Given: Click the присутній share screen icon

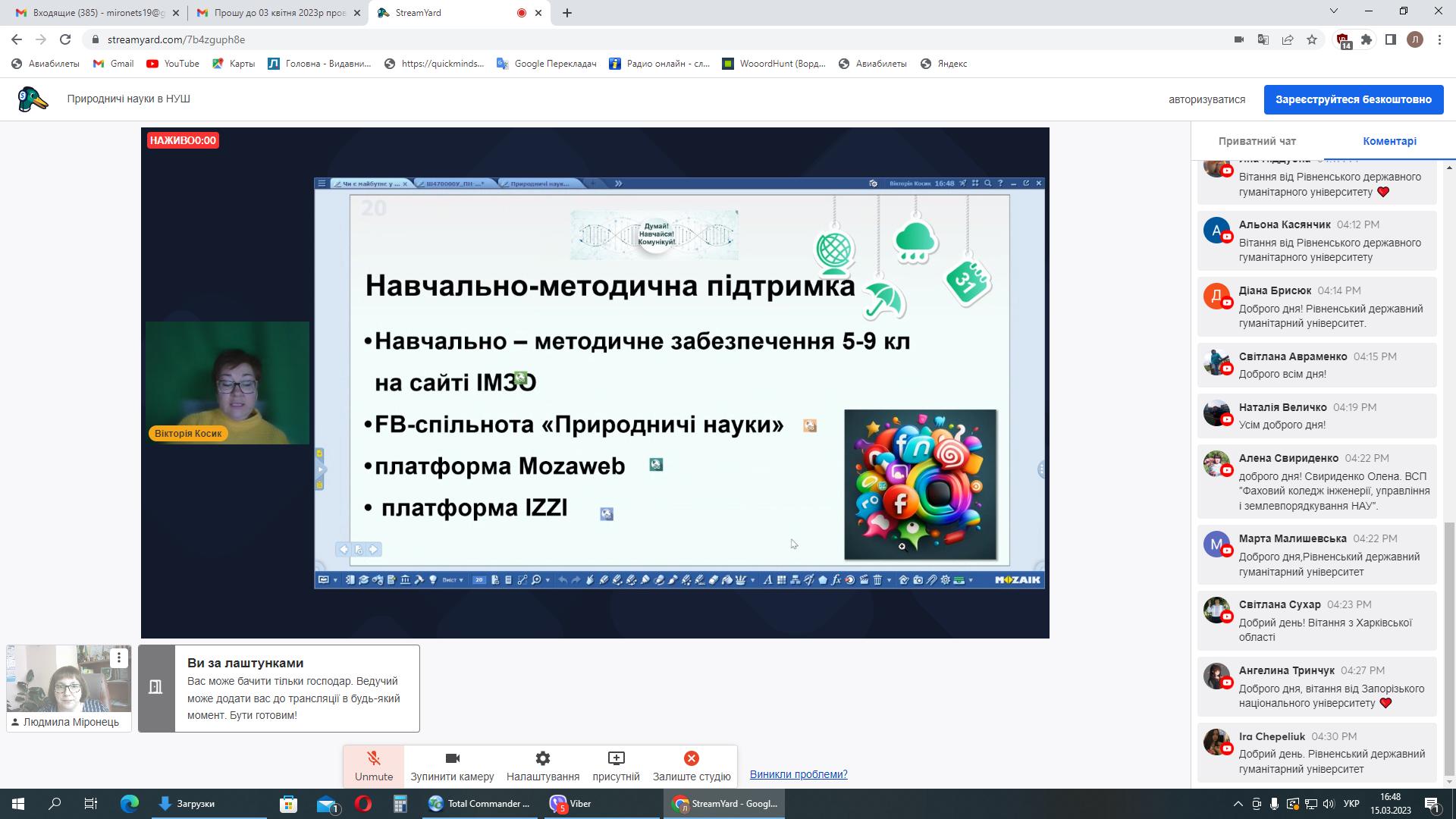Looking at the screenshot, I should click(x=616, y=766).
